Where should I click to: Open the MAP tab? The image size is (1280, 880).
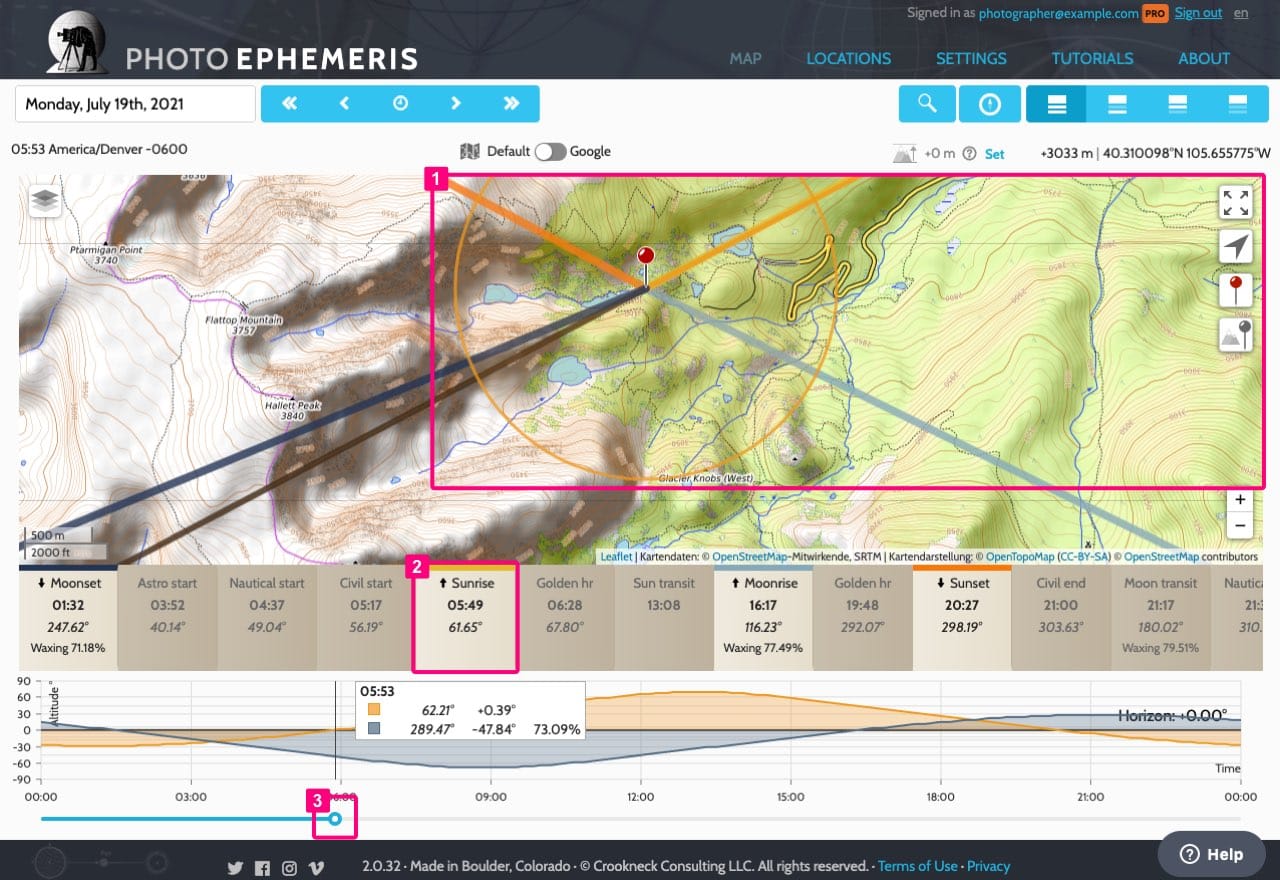point(745,58)
